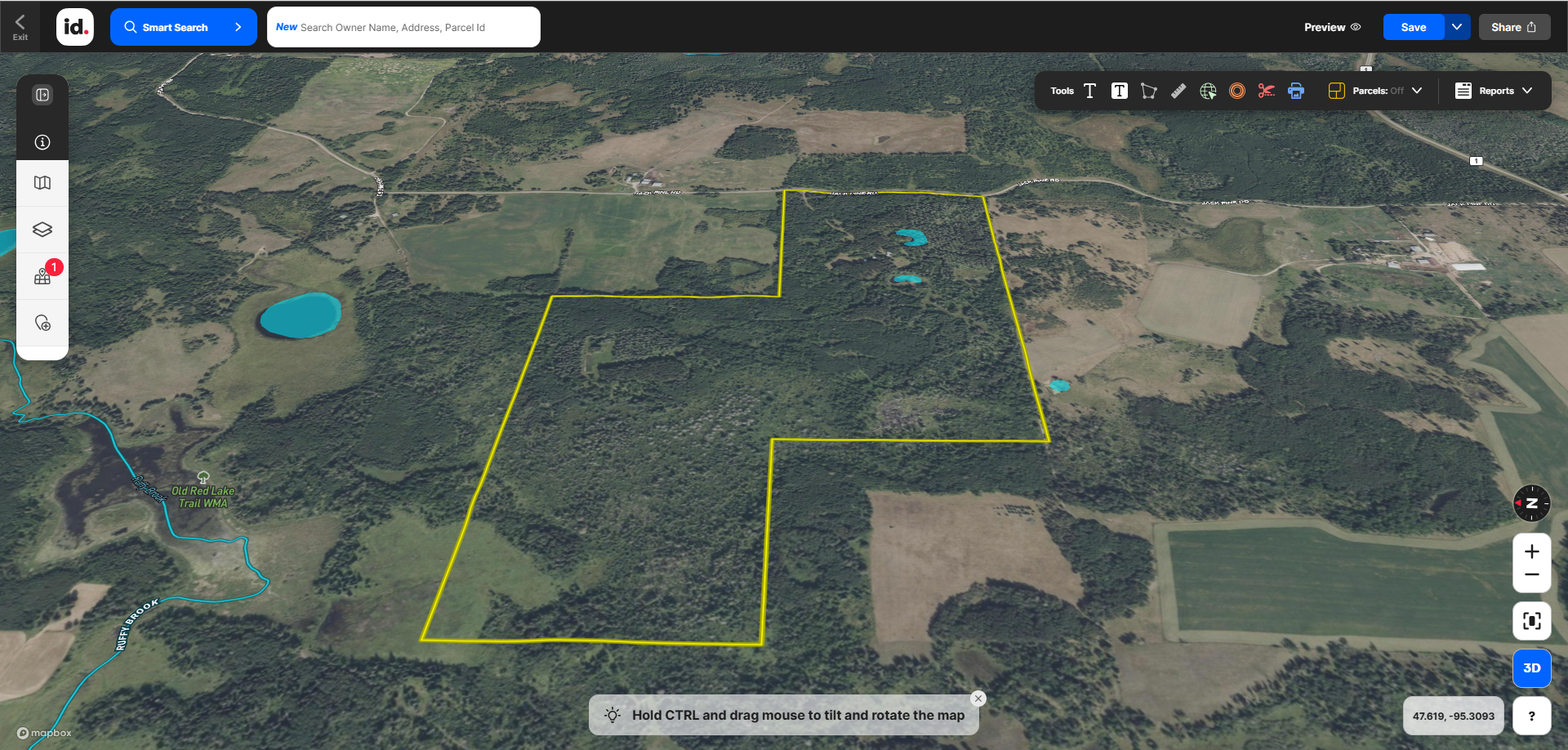Fit parcel to screen frame icon

click(x=1531, y=621)
